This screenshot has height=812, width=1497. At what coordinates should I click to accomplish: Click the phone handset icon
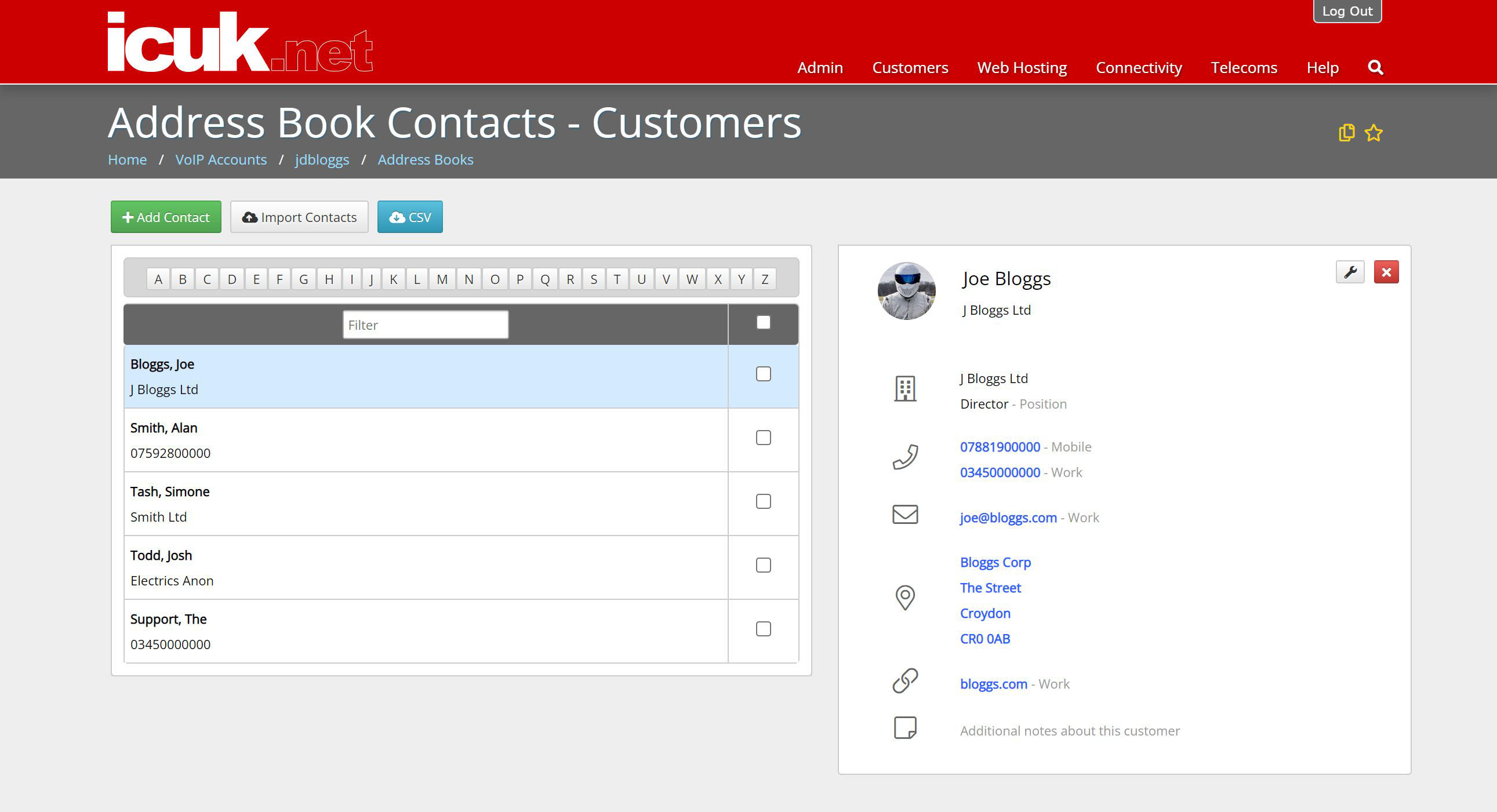pyautogui.click(x=905, y=457)
